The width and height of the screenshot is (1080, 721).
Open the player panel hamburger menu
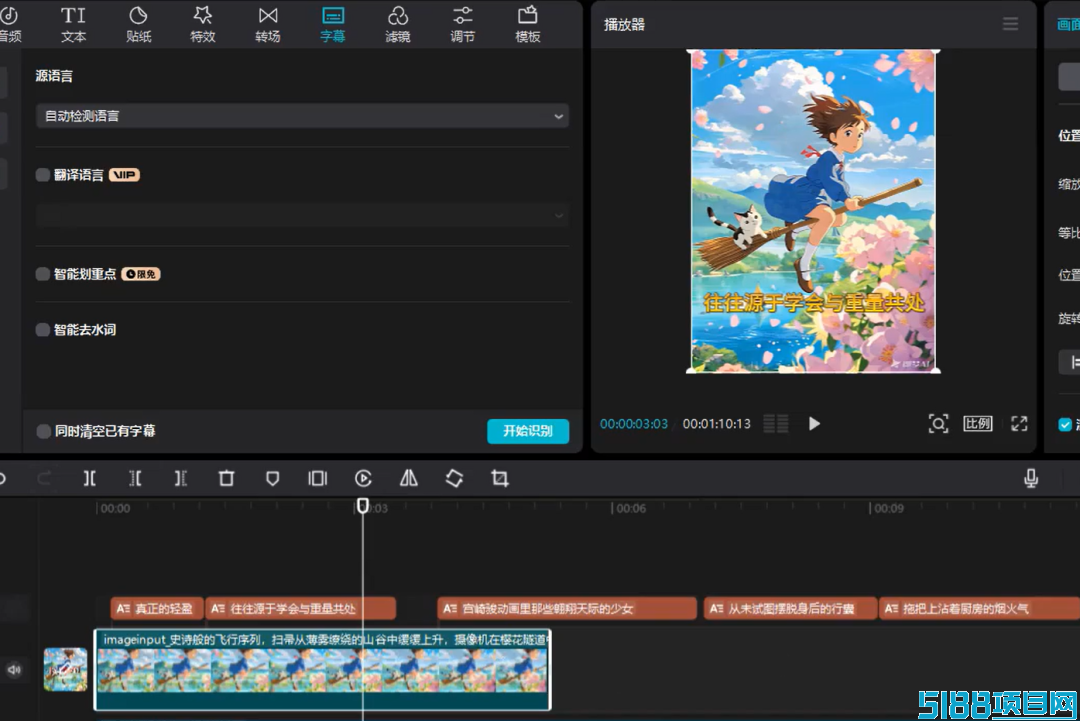click(1010, 25)
